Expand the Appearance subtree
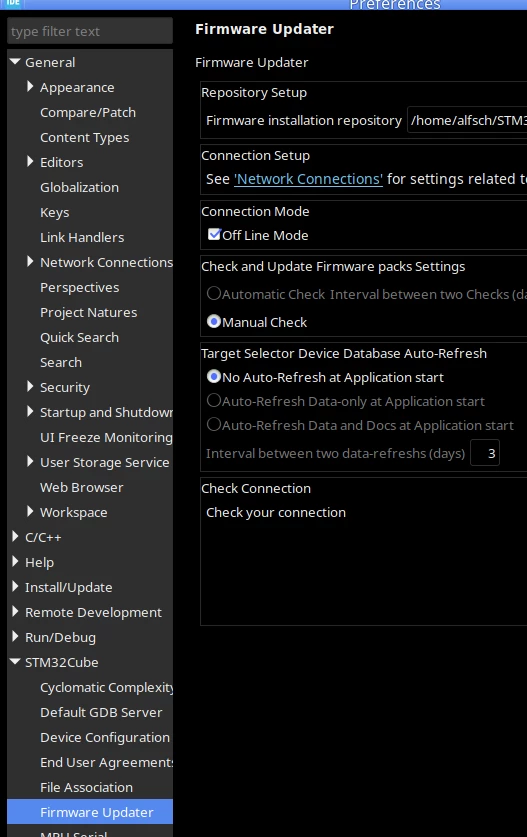Screen dimensions: 527x837 coord(30,86)
